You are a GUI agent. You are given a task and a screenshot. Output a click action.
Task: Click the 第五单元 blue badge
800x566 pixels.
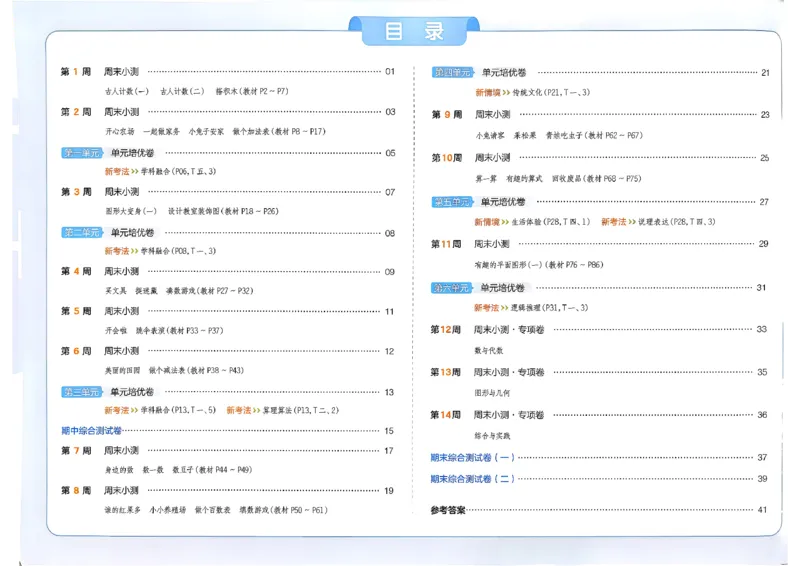click(x=452, y=202)
